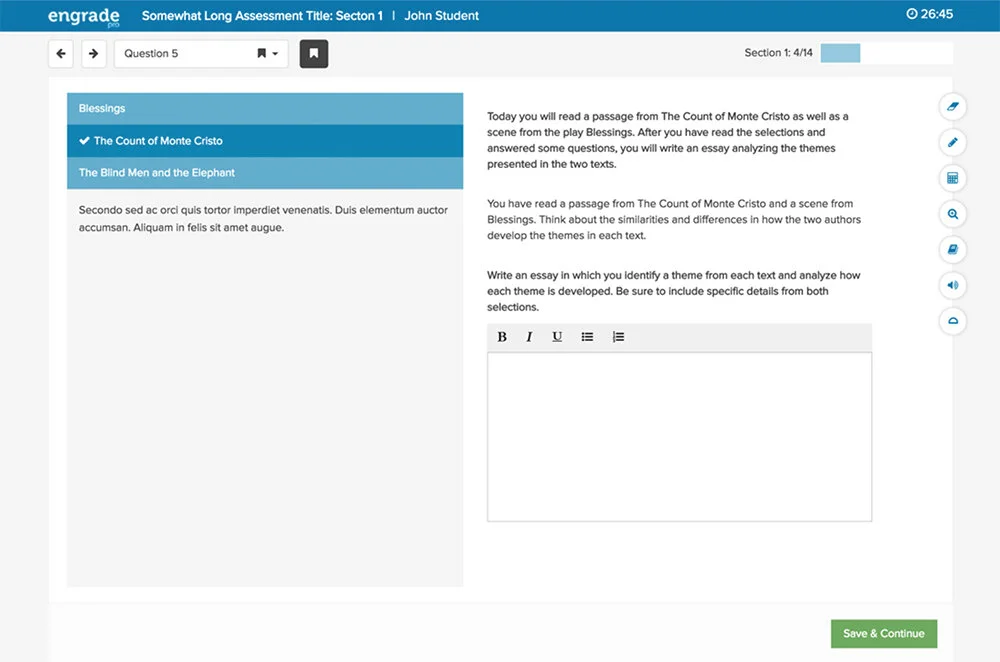Click the section progress bar
This screenshot has width=1000, height=662.
click(886, 53)
